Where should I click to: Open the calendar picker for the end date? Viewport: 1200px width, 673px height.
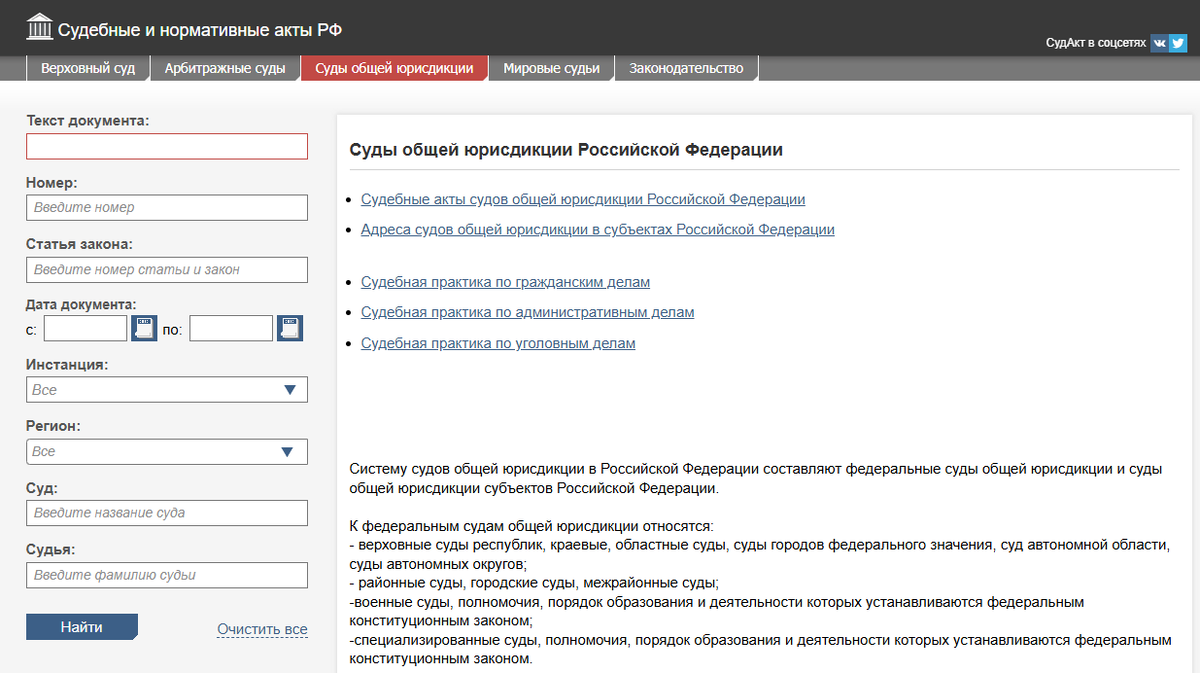(x=289, y=327)
